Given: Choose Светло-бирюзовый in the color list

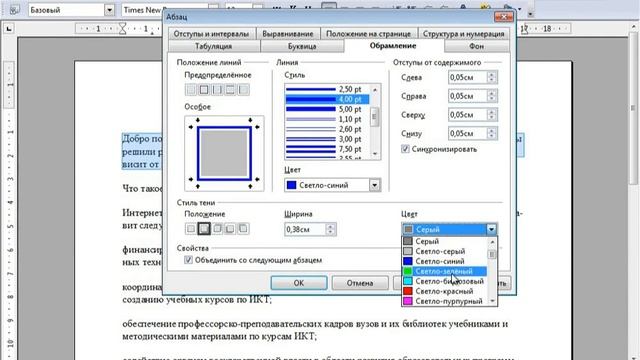Looking at the screenshot, I should pyautogui.click(x=444, y=281).
